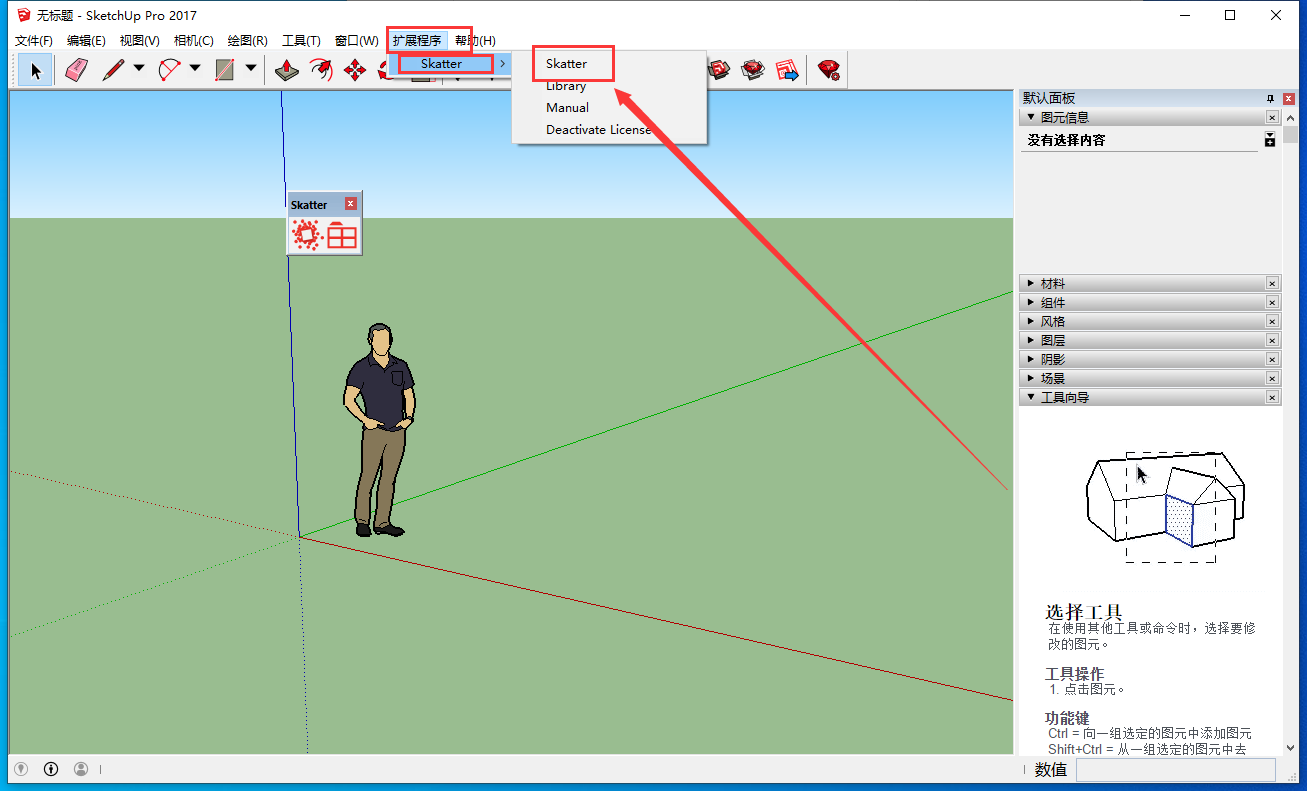
Task: Click the tray scrollbar down arrow
Action: [1289, 747]
